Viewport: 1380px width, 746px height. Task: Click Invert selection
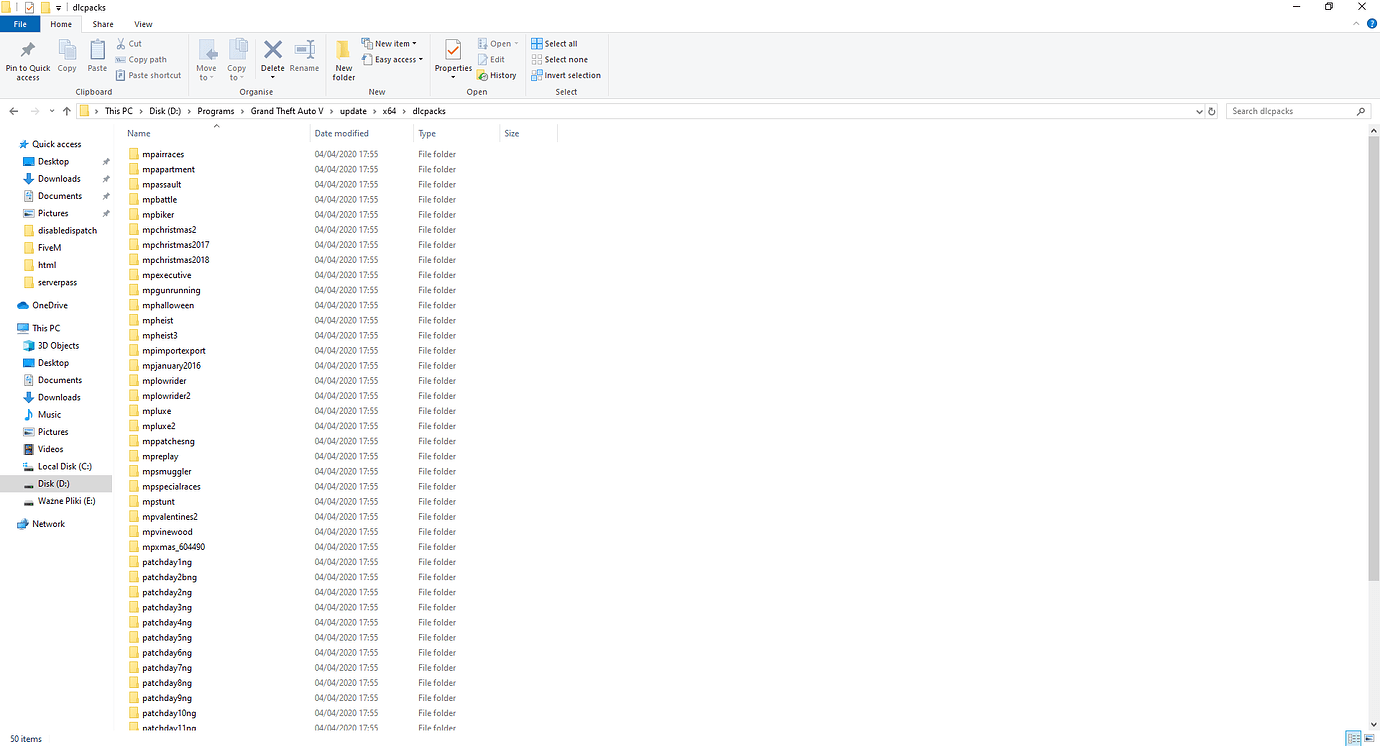tap(566, 75)
